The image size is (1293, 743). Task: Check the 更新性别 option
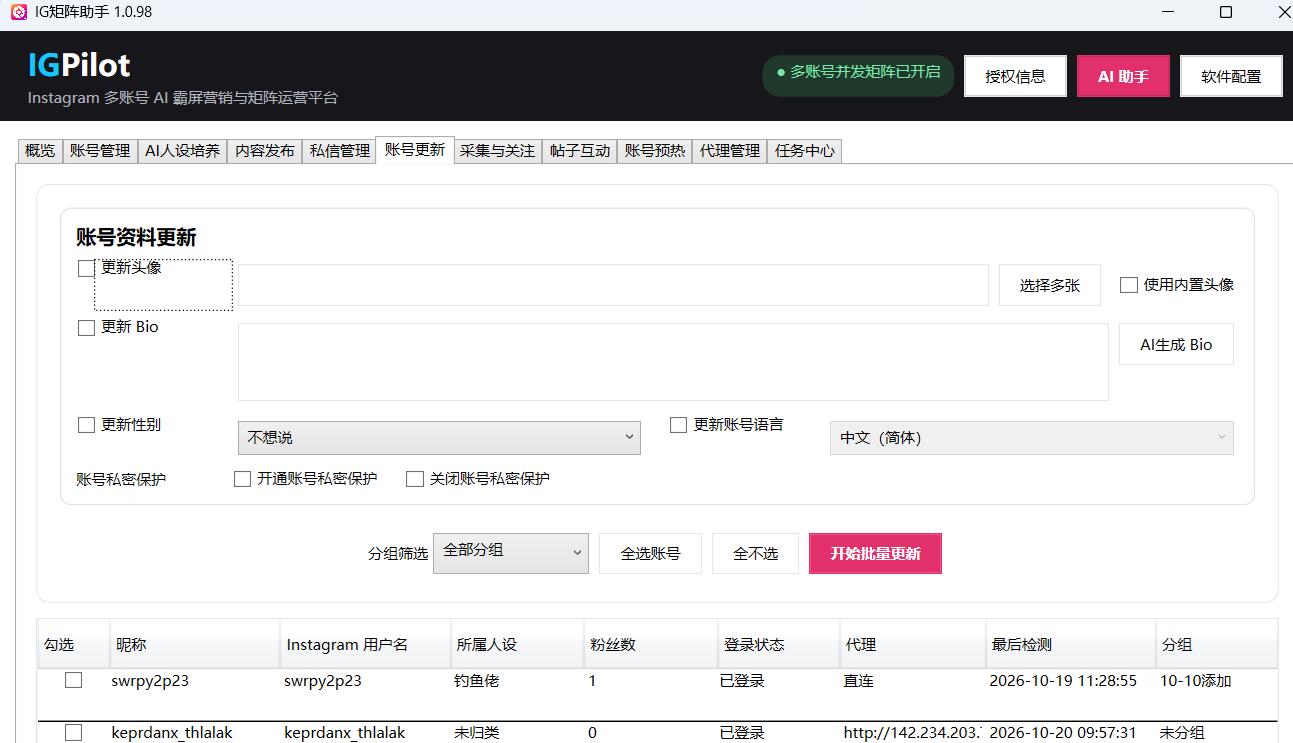pos(86,425)
